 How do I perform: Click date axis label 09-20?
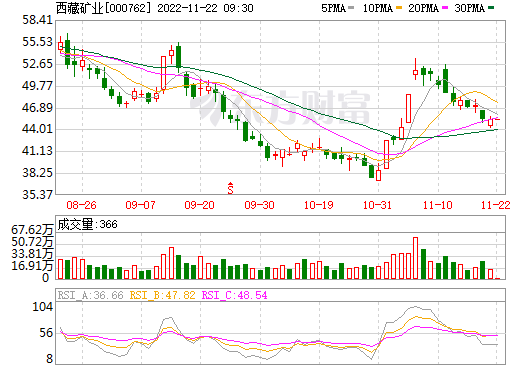(200, 205)
